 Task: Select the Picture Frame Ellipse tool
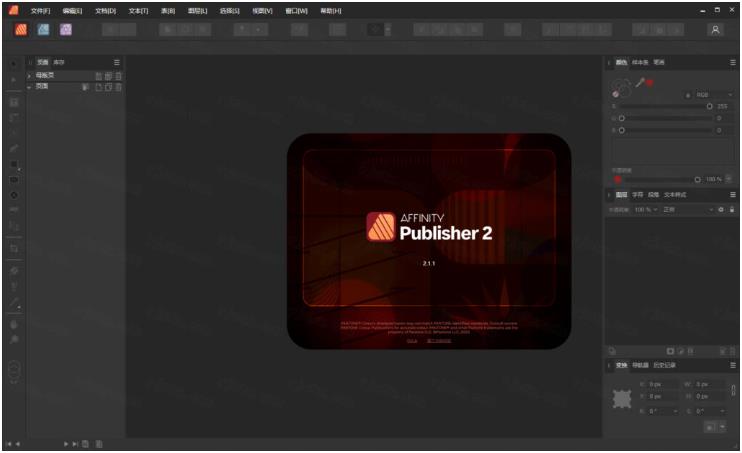(14, 195)
